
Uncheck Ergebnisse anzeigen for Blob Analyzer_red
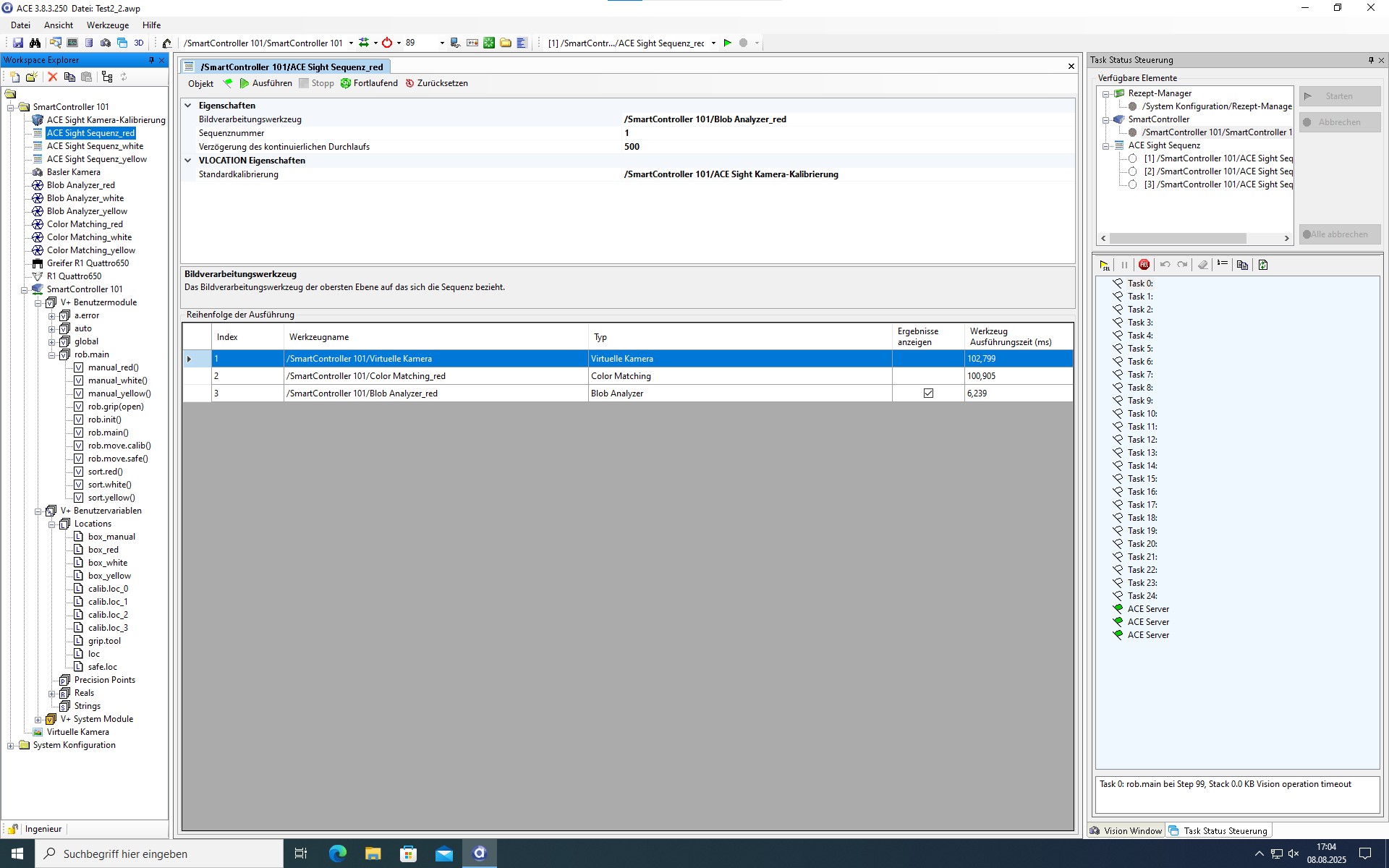928,393
